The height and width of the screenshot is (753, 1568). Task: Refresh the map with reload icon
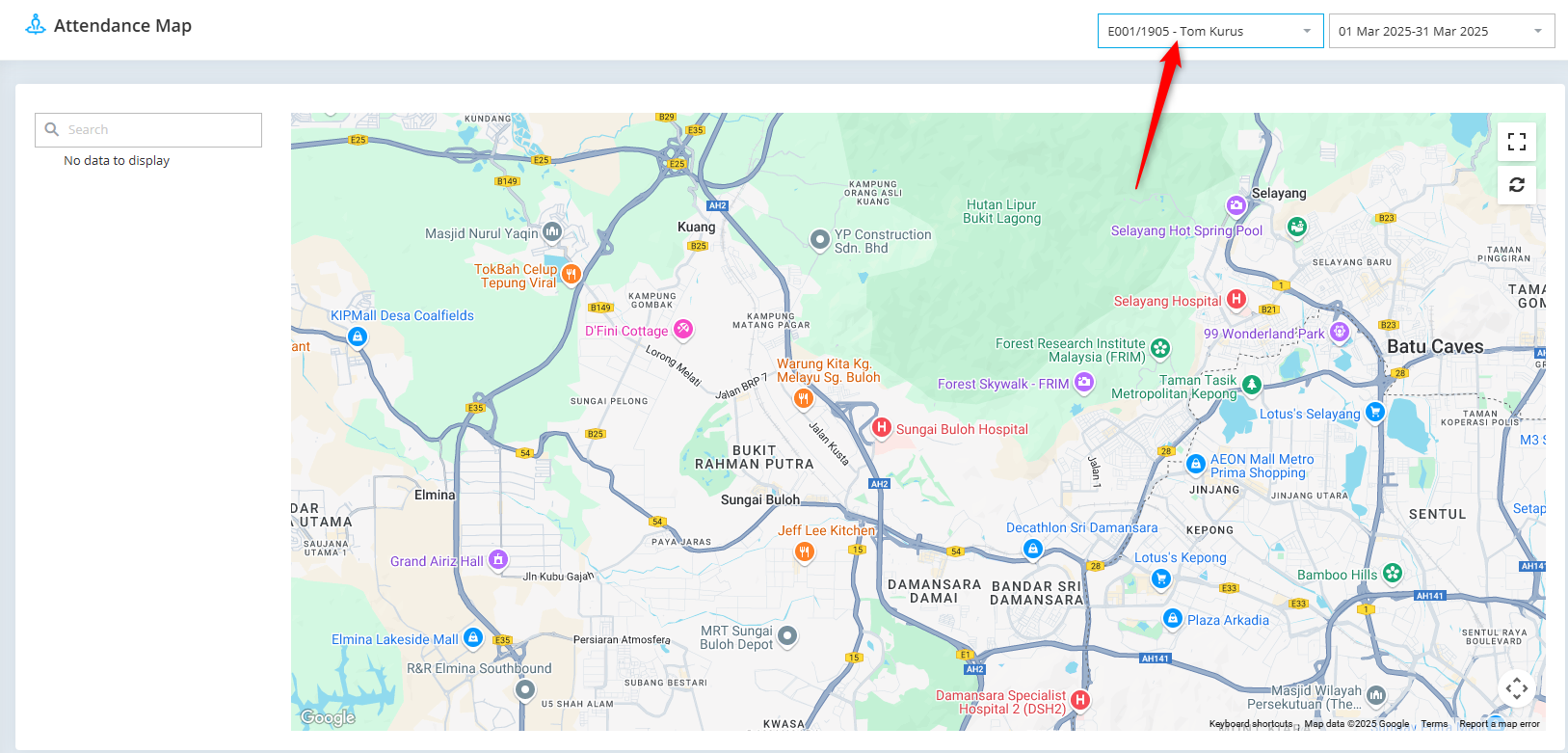pos(1517,184)
